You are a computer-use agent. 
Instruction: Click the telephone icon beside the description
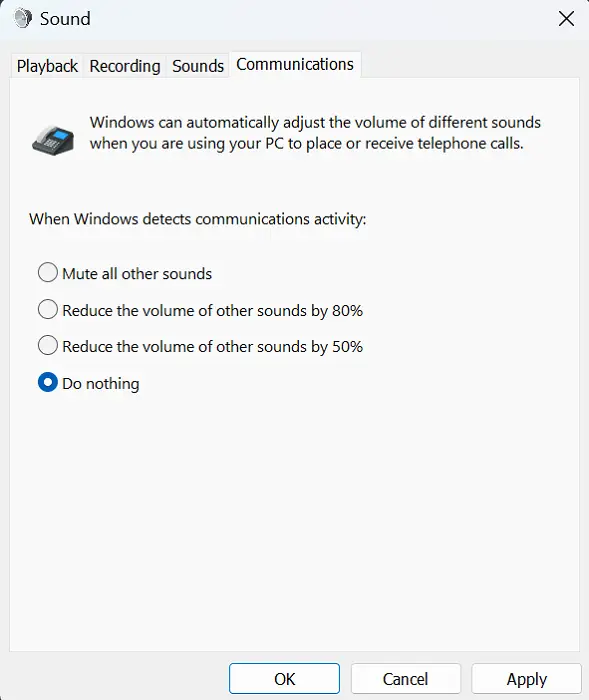[x=53, y=141]
